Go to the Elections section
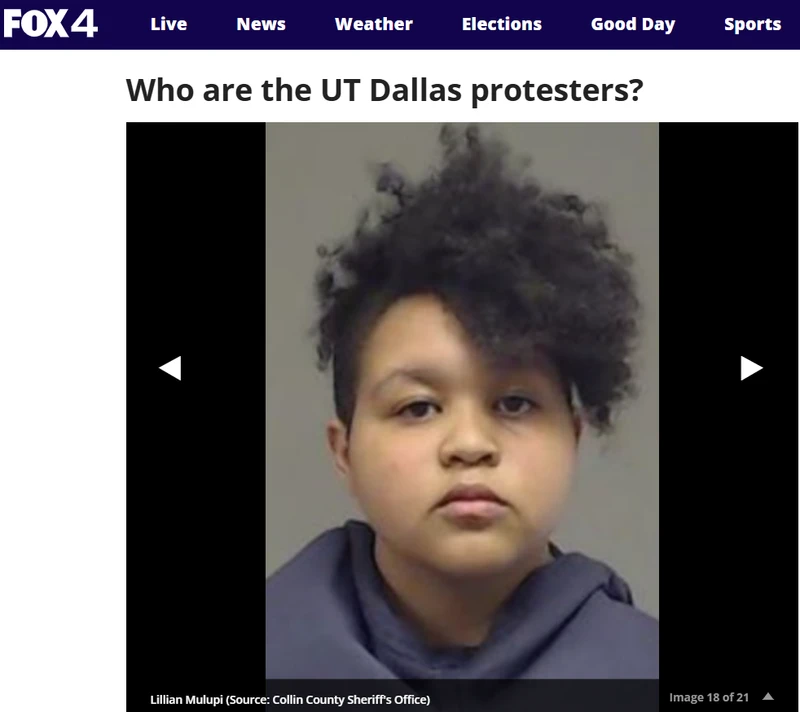This screenshot has height=712, width=800. click(x=502, y=24)
